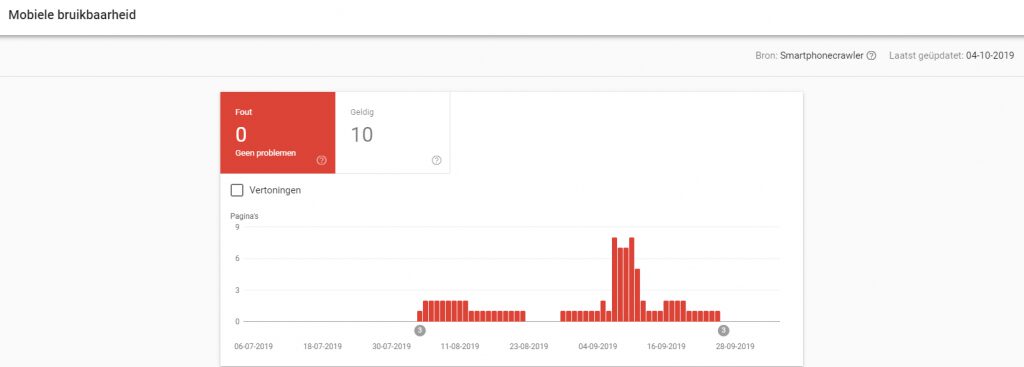Click the Geen problemen text

[265, 153]
